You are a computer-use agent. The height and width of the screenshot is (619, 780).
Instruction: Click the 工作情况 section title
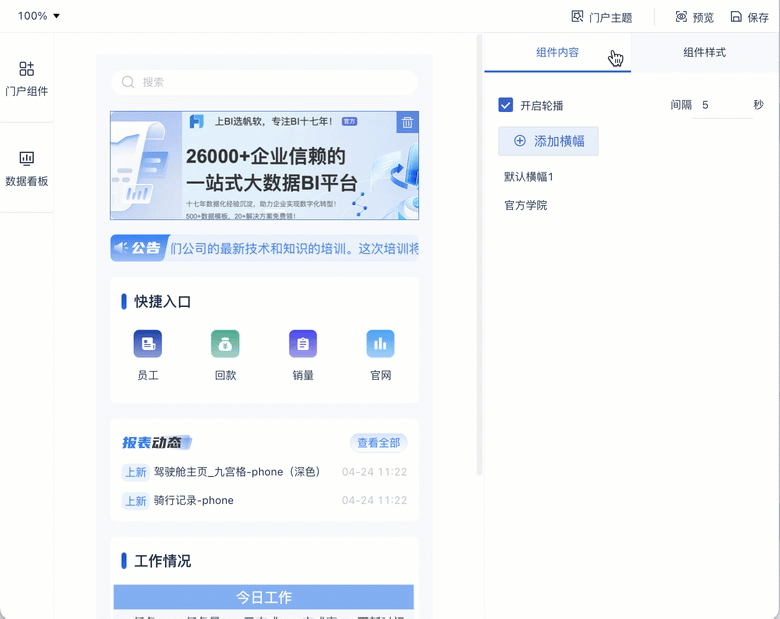click(x=162, y=561)
